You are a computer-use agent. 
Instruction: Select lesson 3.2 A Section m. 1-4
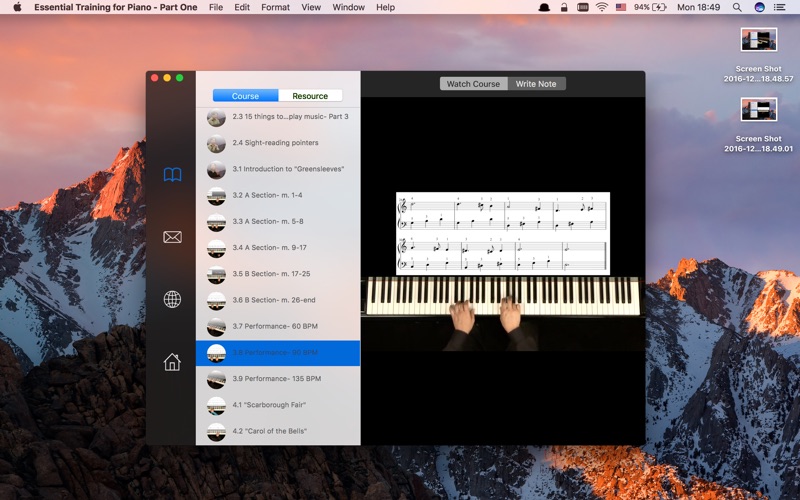[278, 195]
